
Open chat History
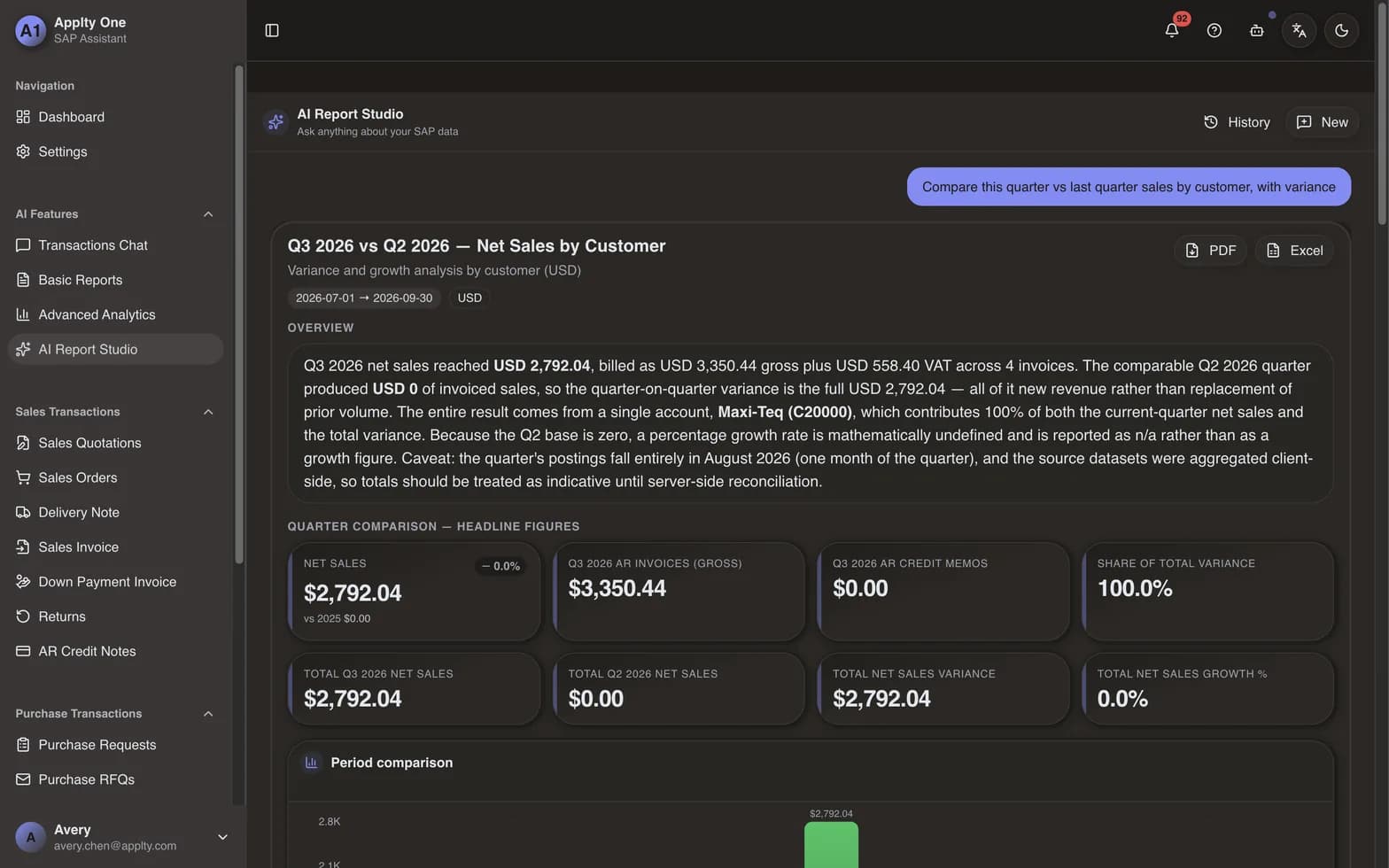click(x=1237, y=122)
